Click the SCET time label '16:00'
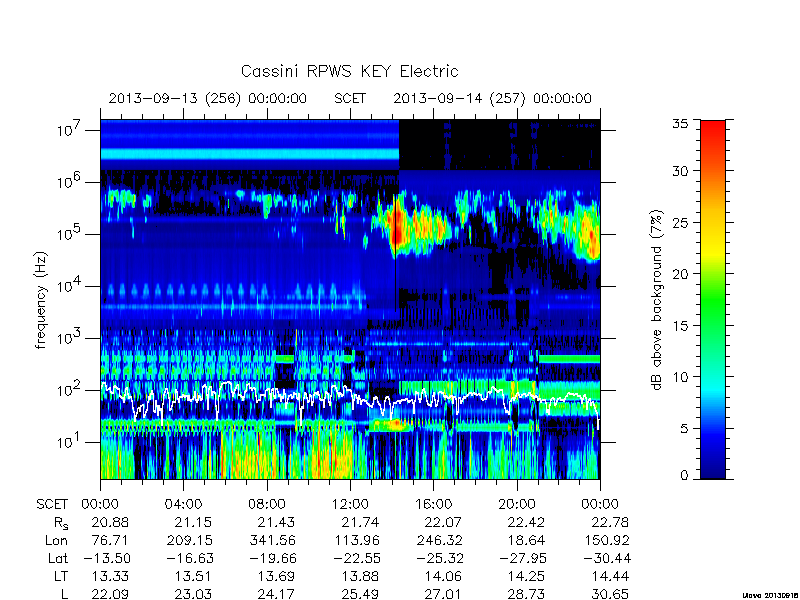800x600 pixels. point(433,504)
